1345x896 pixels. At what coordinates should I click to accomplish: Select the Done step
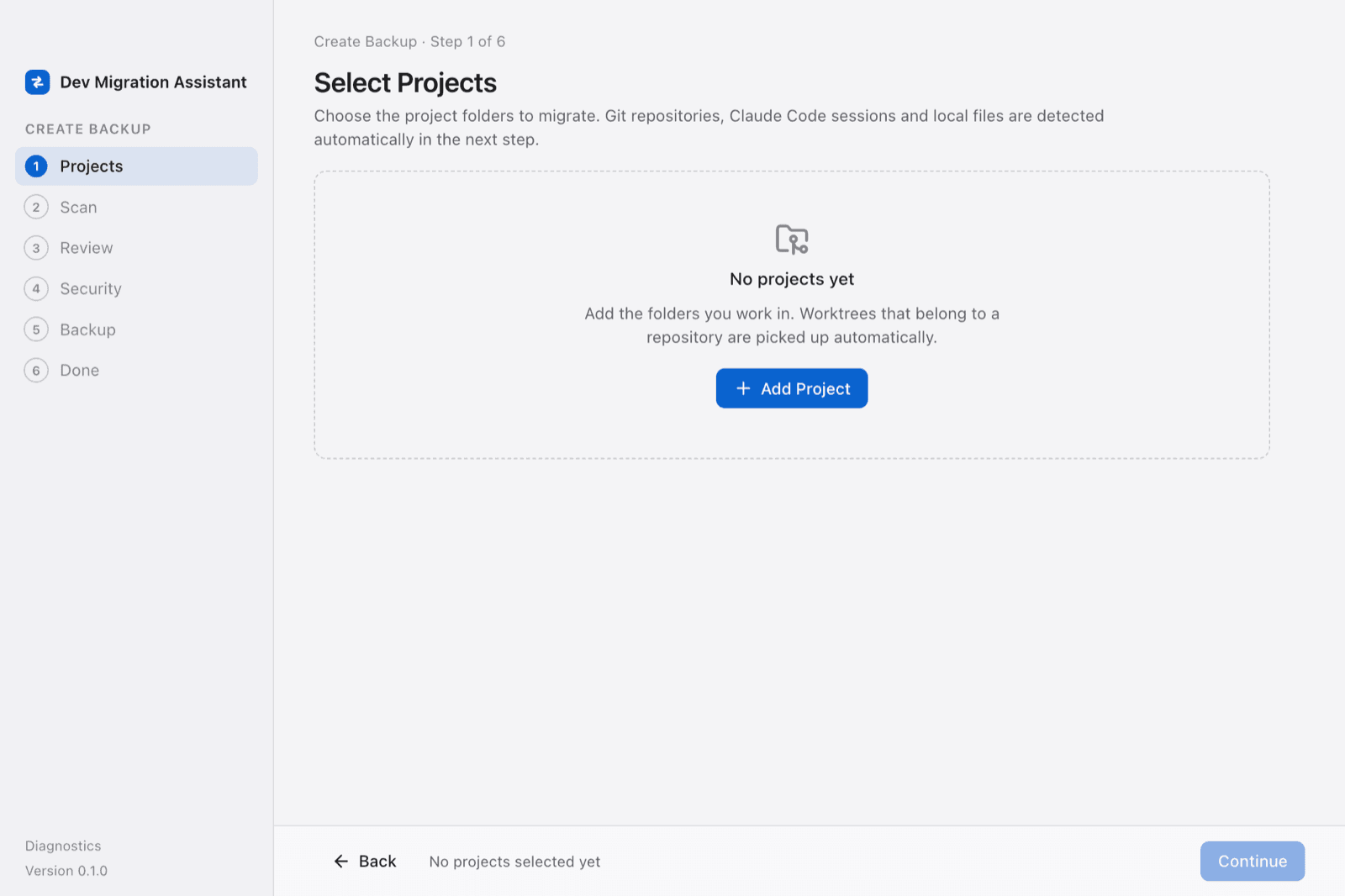pyautogui.click(x=136, y=371)
